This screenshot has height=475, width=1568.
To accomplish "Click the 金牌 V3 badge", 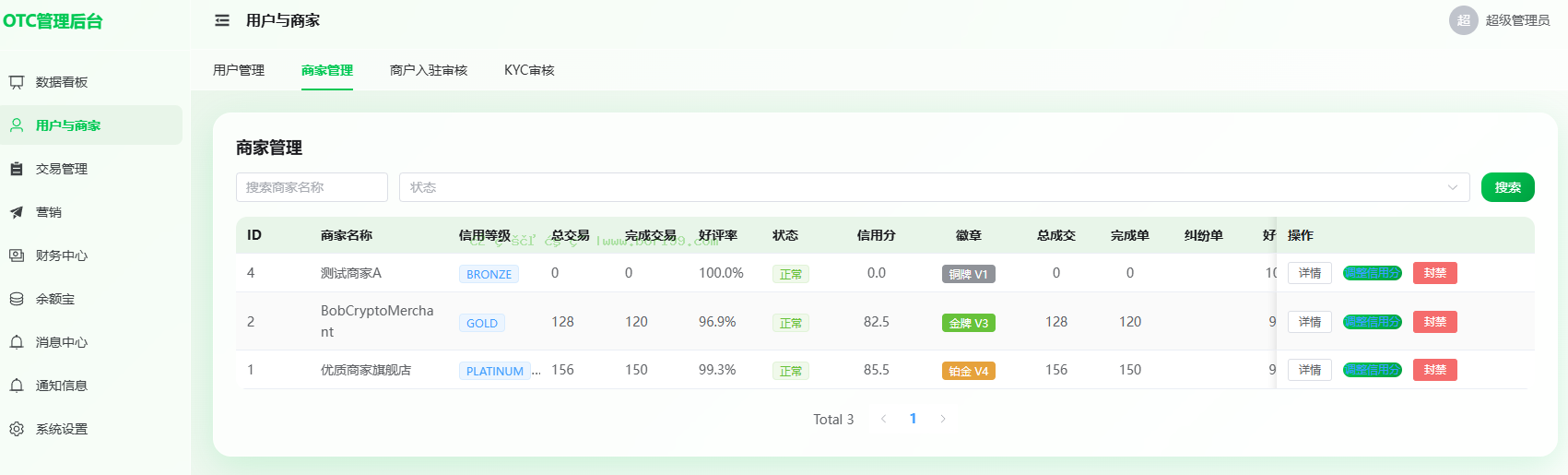I will tap(969, 323).
